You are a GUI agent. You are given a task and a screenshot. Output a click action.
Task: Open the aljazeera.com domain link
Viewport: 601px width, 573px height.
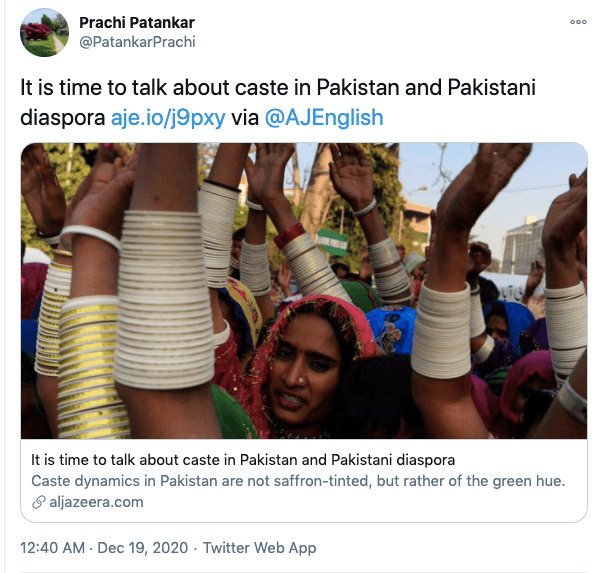(96, 502)
